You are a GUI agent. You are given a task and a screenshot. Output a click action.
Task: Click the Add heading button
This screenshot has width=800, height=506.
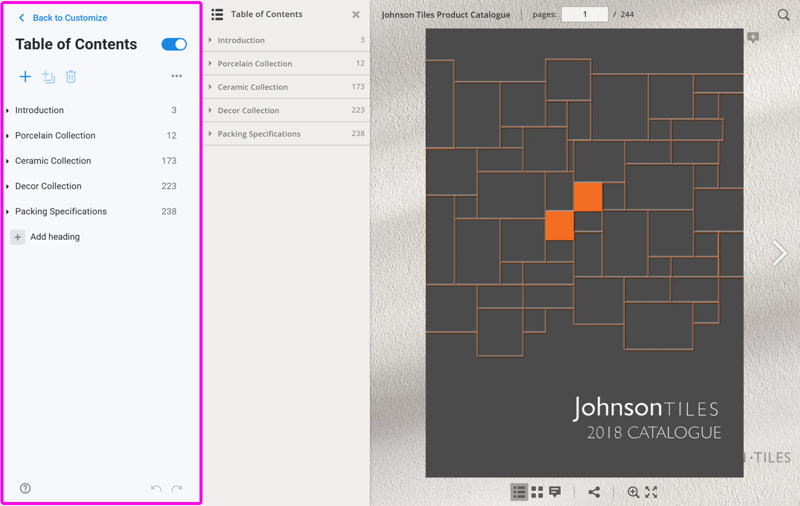tap(45, 237)
